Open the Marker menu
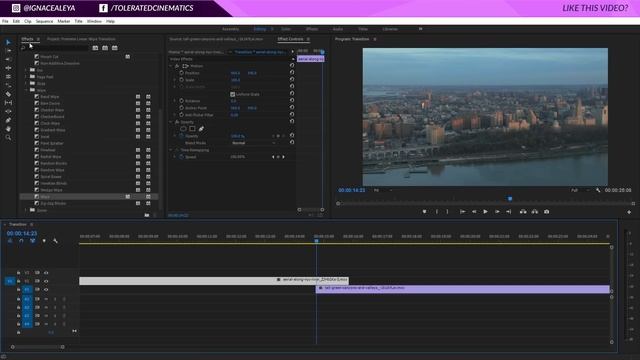Viewport: 640px width, 360px height. 64,21
